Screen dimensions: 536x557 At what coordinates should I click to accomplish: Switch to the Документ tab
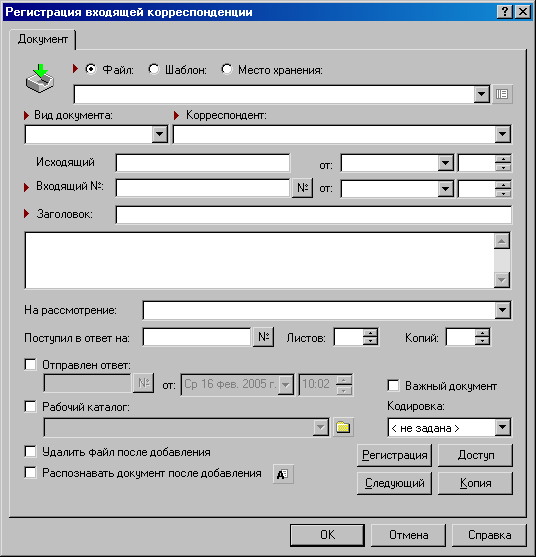coord(43,39)
